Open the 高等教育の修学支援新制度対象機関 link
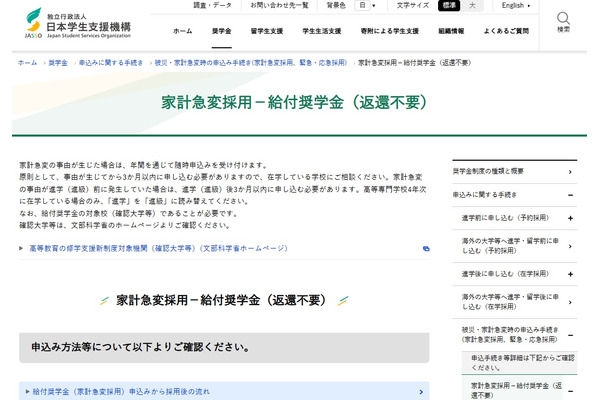 (158, 248)
